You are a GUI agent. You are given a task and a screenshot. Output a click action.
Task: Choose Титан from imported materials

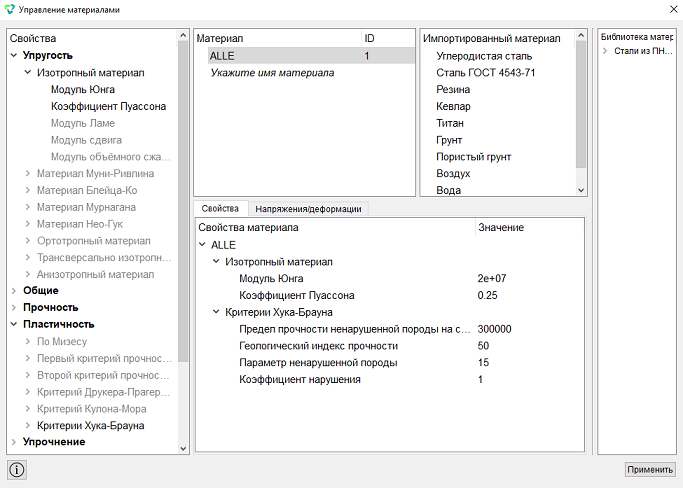click(x=450, y=123)
